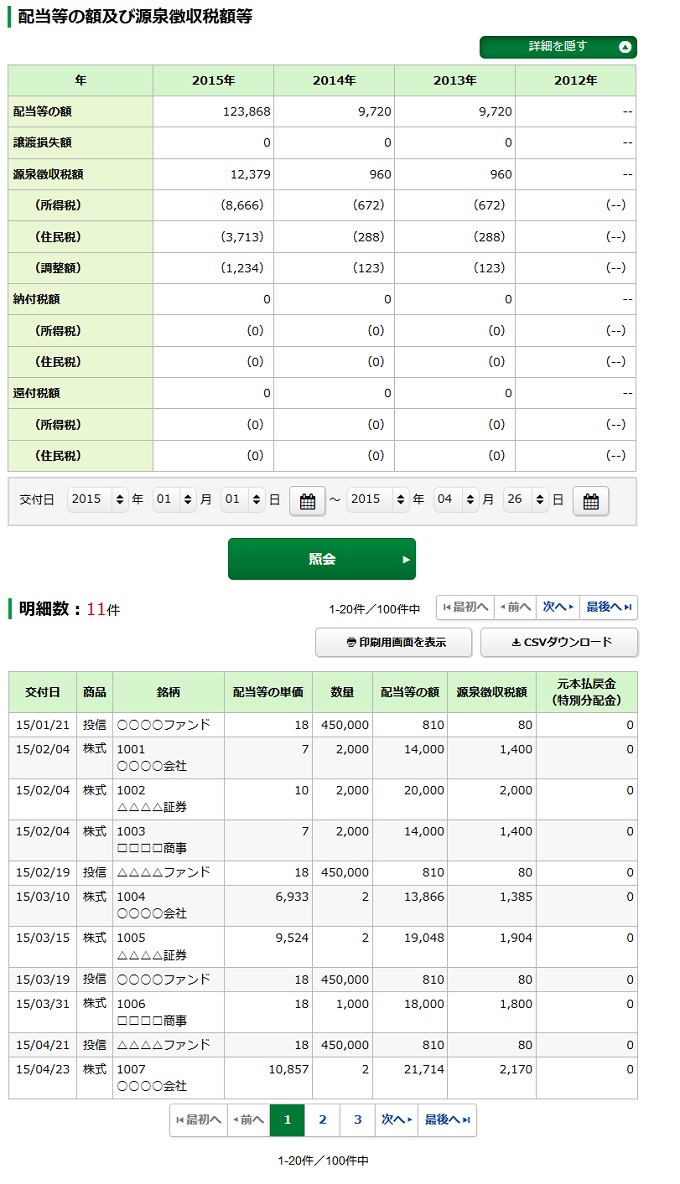The width and height of the screenshot is (680, 1184).
Task: Select the start year 2015 dropdown
Action: pyautogui.click(x=98, y=500)
